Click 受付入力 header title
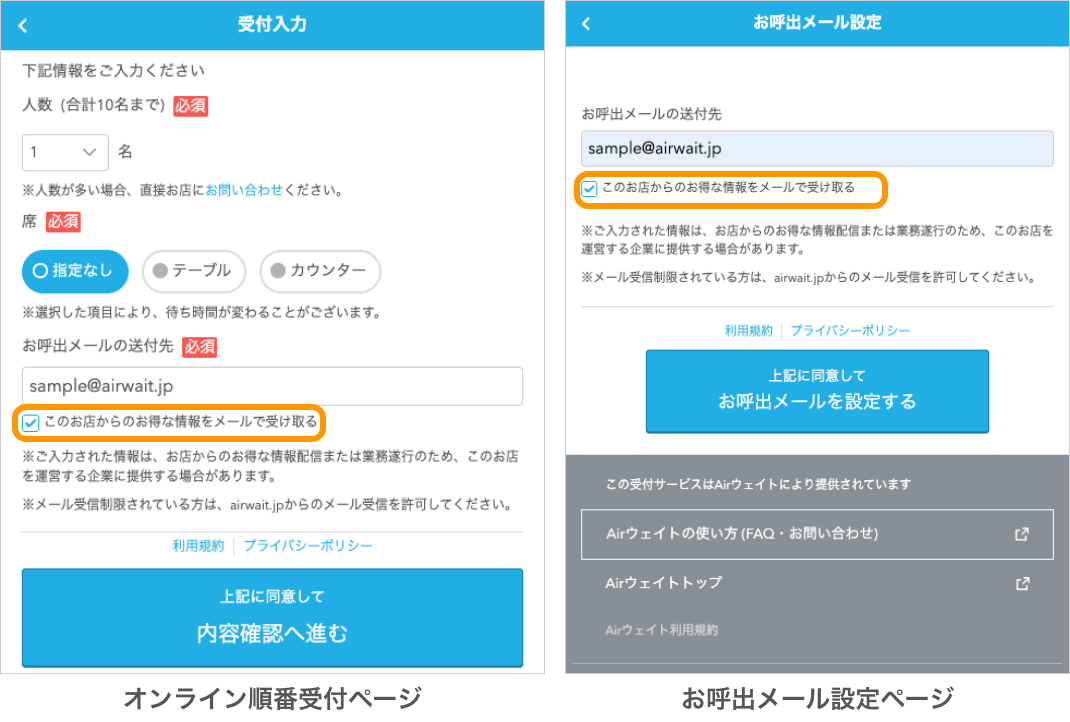The image size is (1070, 722). 272,25
